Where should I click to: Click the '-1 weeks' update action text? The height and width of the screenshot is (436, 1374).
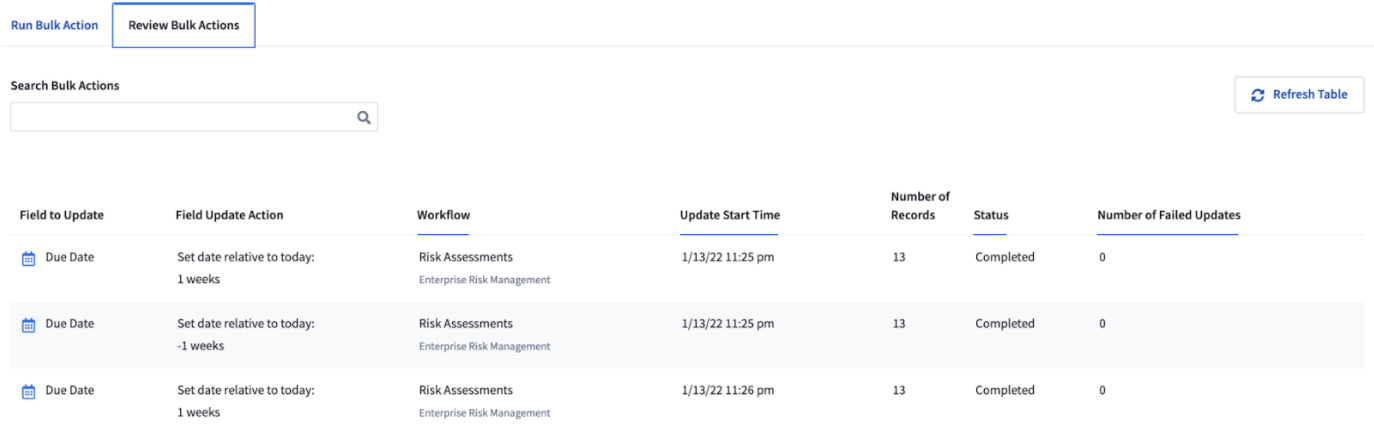pyautogui.click(x=201, y=346)
